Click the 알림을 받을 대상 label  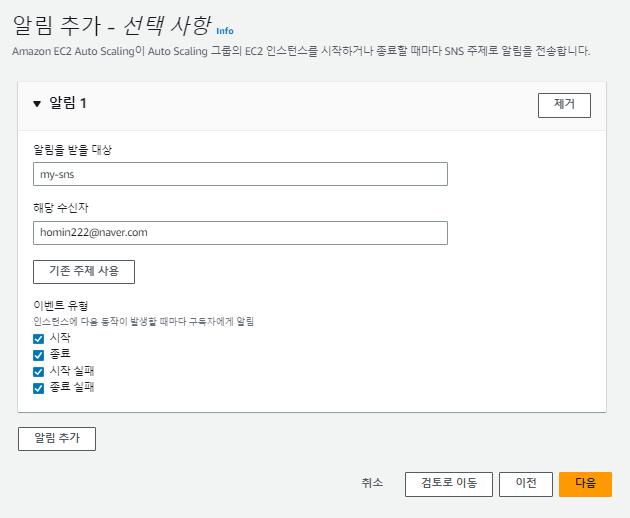point(73,150)
